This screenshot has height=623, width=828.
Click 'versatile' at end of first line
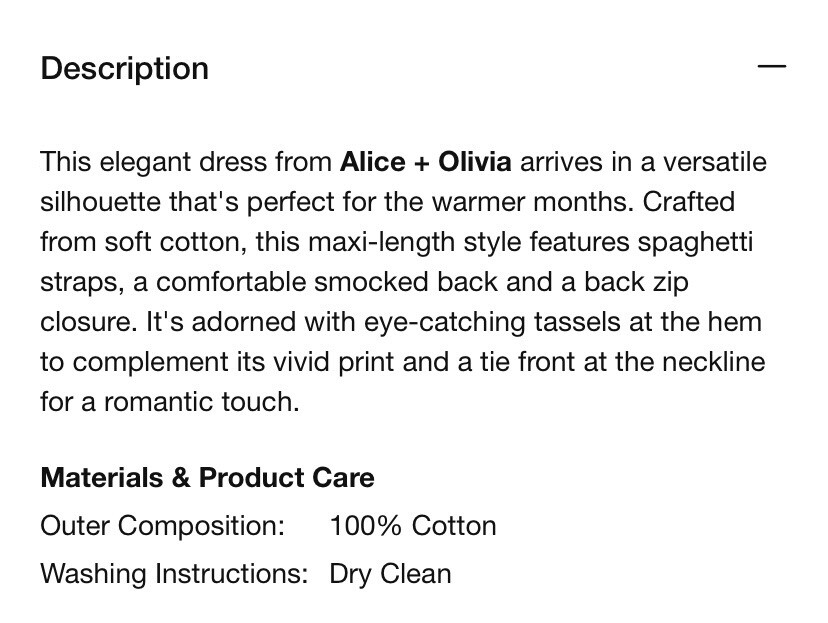click(715, 162)
